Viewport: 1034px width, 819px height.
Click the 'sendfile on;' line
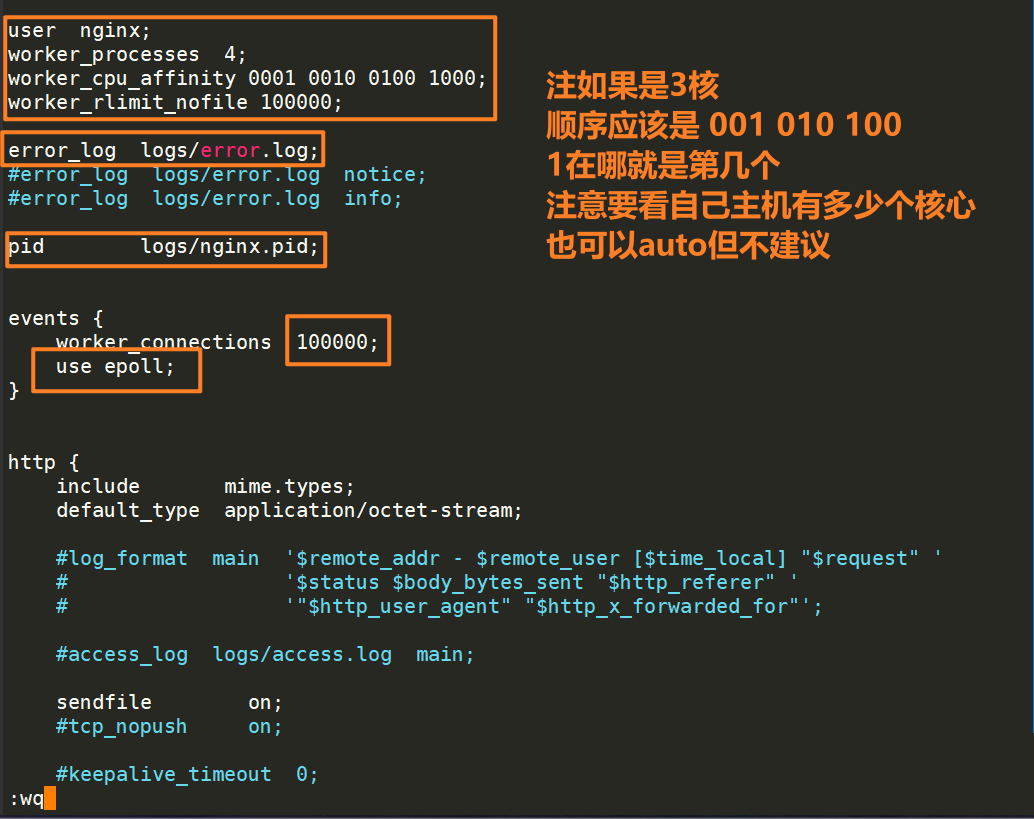coord(169,702)
